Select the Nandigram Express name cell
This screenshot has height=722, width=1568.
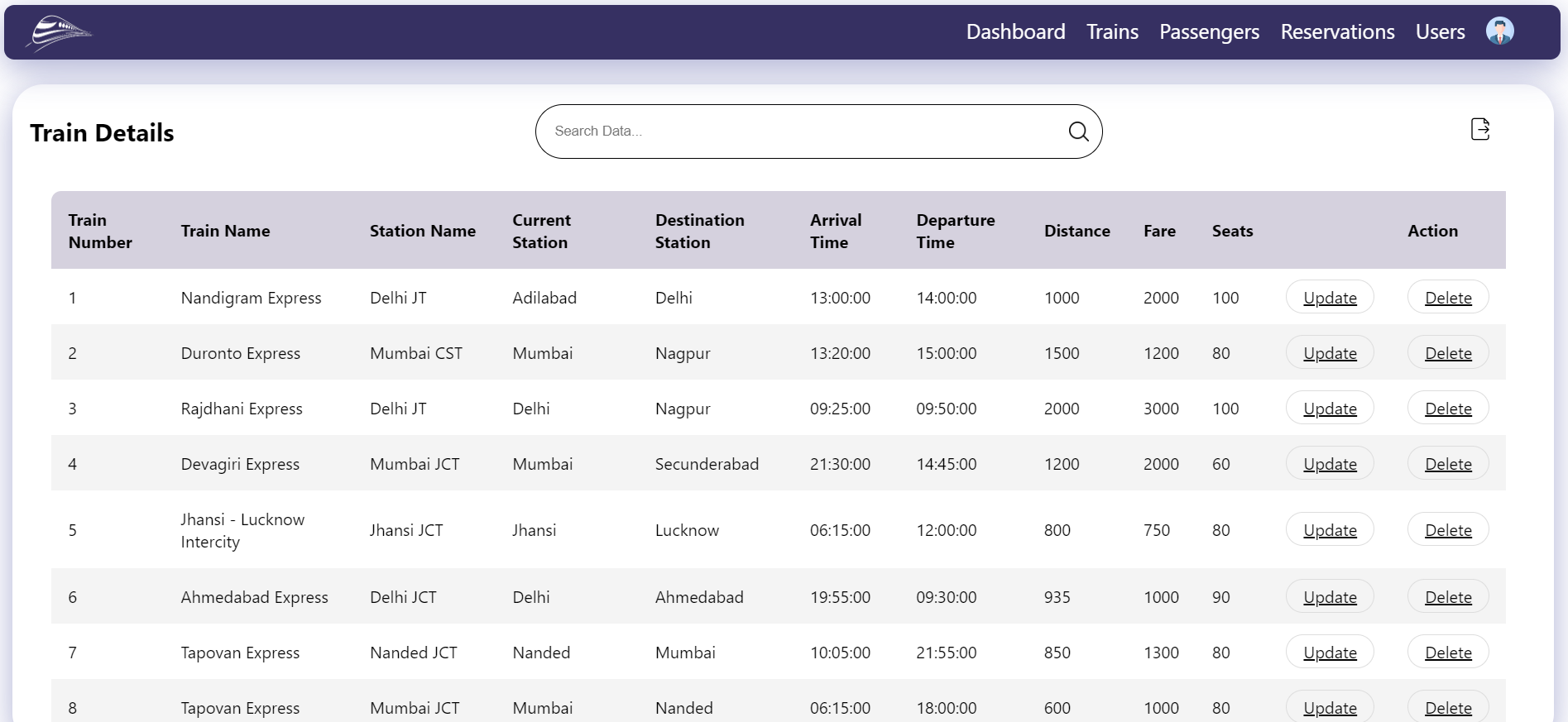251,298
